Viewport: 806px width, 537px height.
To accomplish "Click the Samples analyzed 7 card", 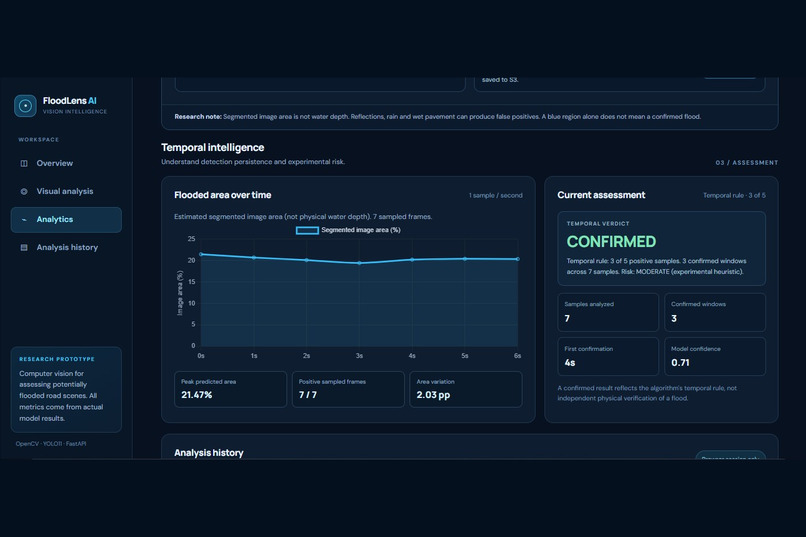I will (608, 312).
